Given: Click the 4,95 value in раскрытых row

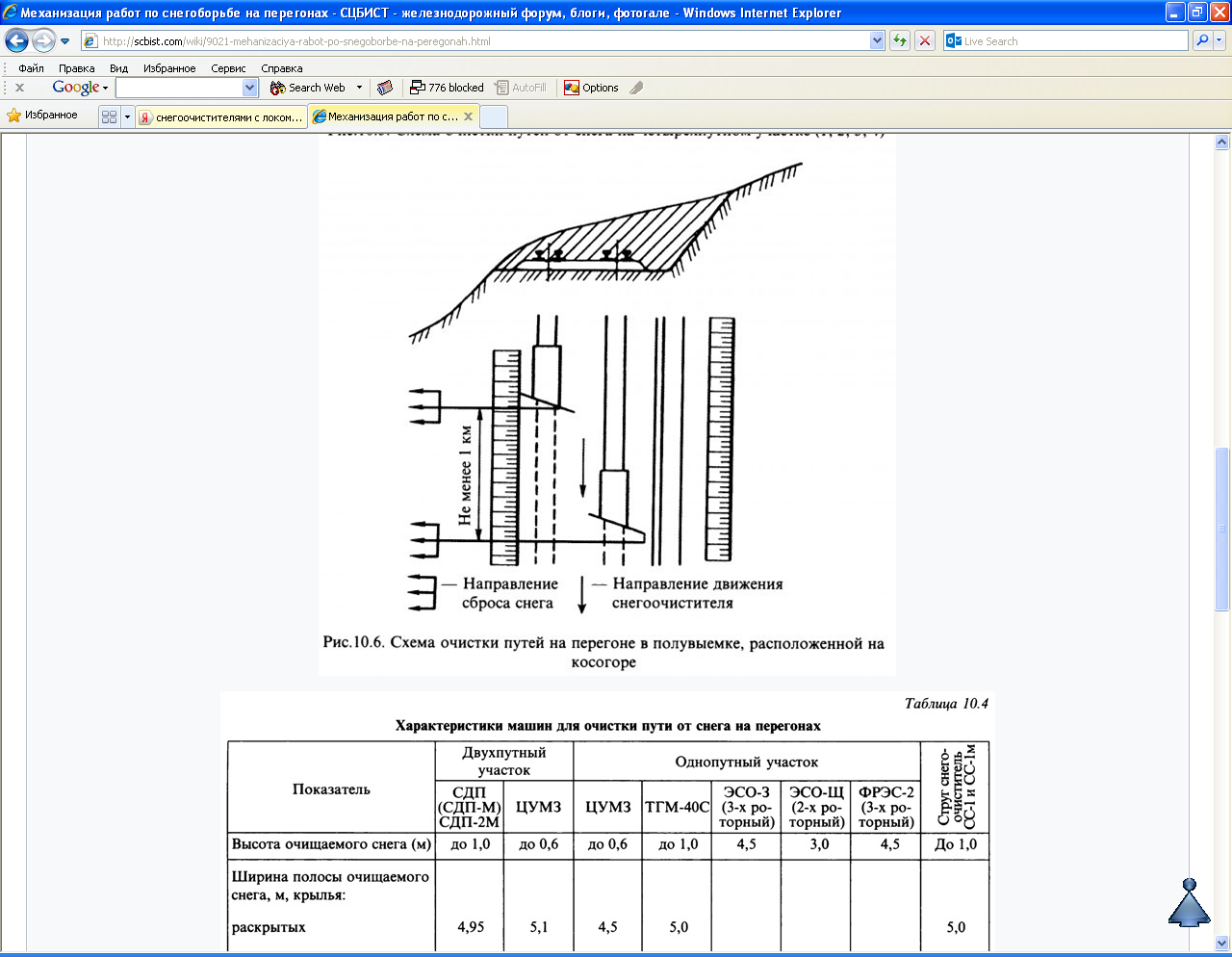Looking at the screenshot, I should (x=471, y=927).
